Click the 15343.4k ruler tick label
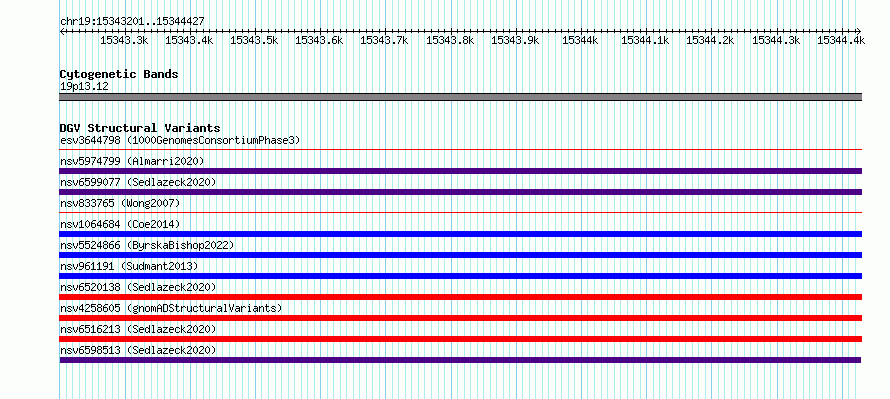The height and width of the screenshot is (399, 890). [x=189, y=40]
